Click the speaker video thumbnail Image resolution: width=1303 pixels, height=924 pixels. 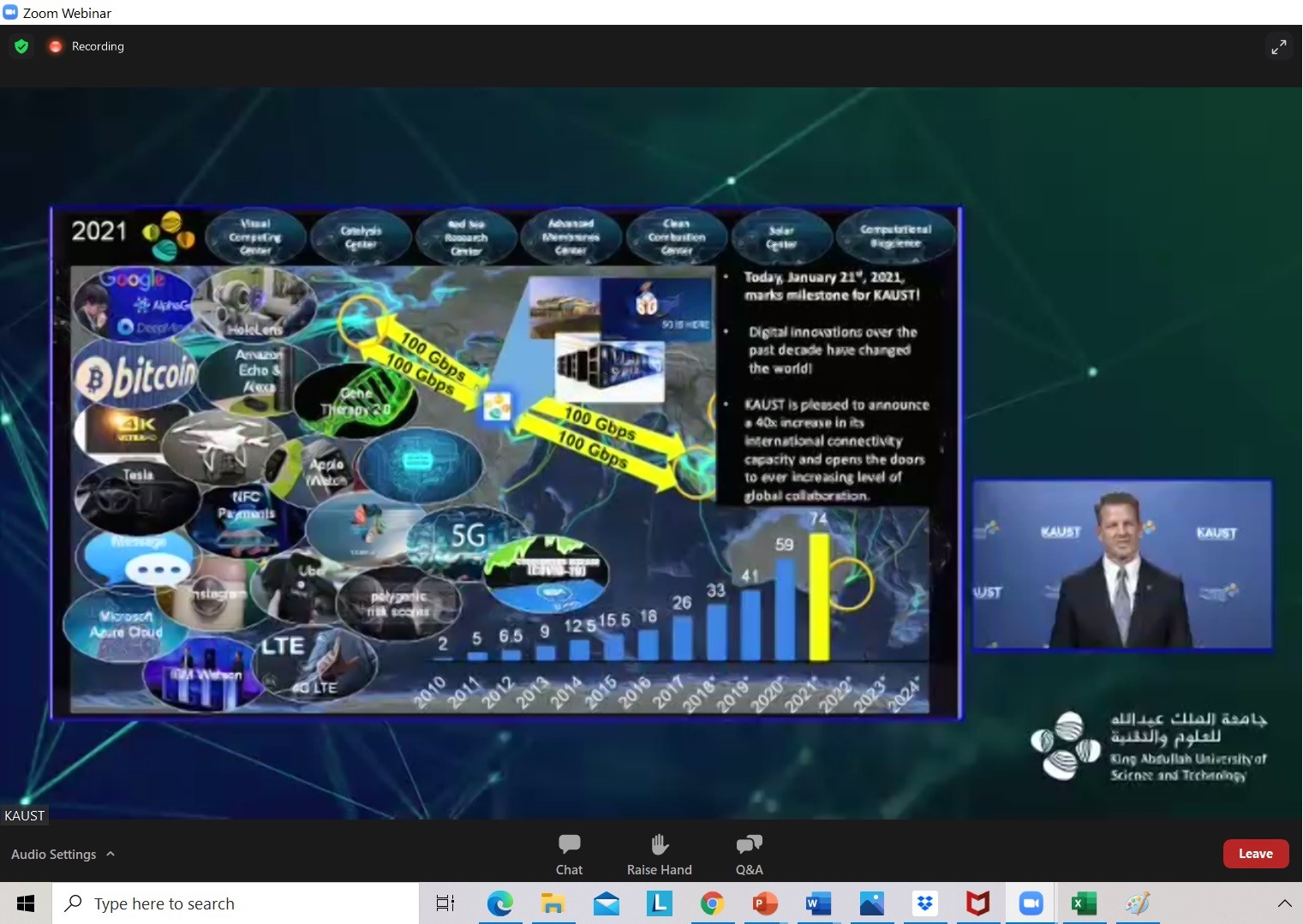point(1122,565)
